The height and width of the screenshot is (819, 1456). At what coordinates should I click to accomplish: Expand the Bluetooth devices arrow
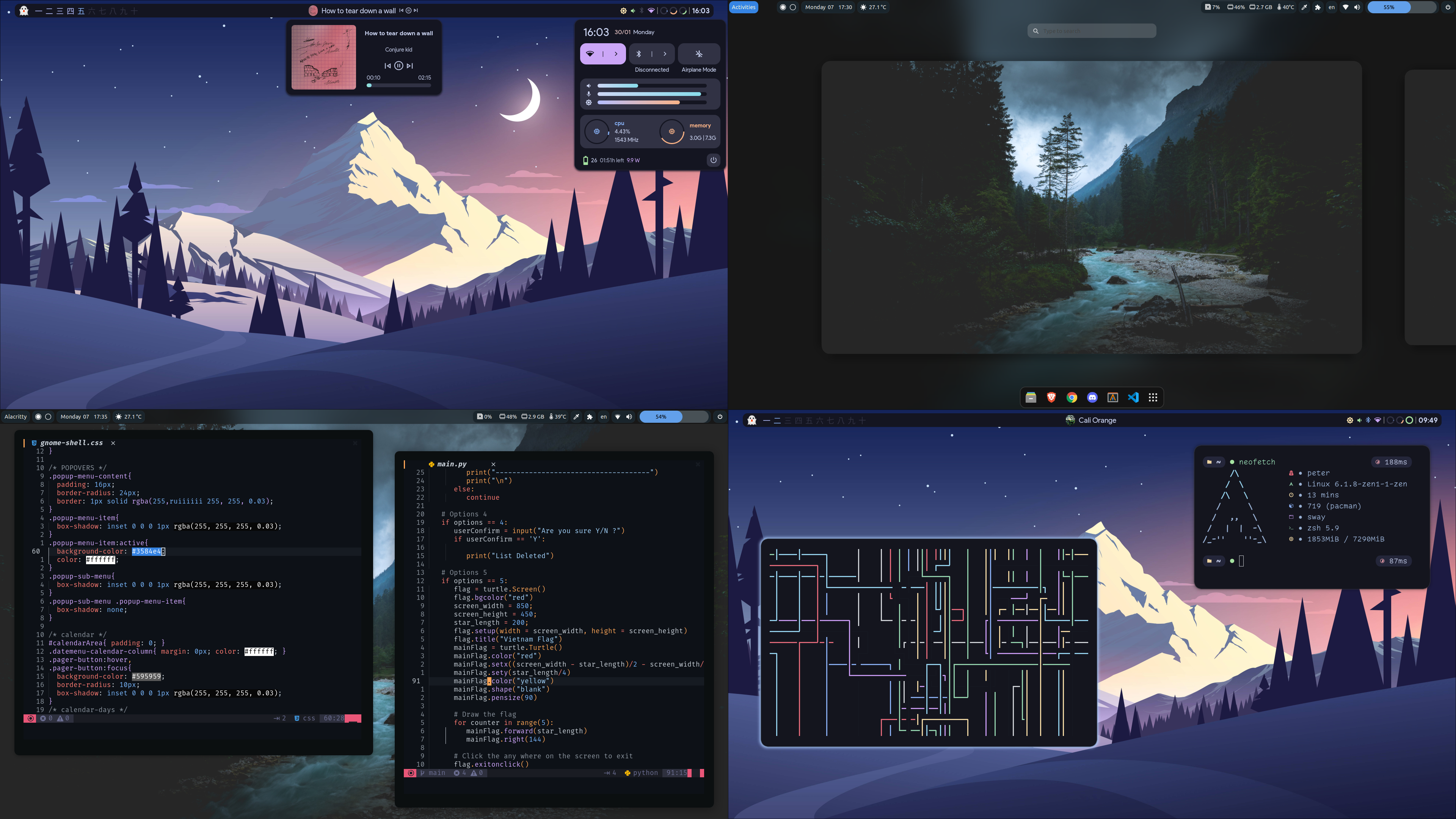tap(665, 54)
